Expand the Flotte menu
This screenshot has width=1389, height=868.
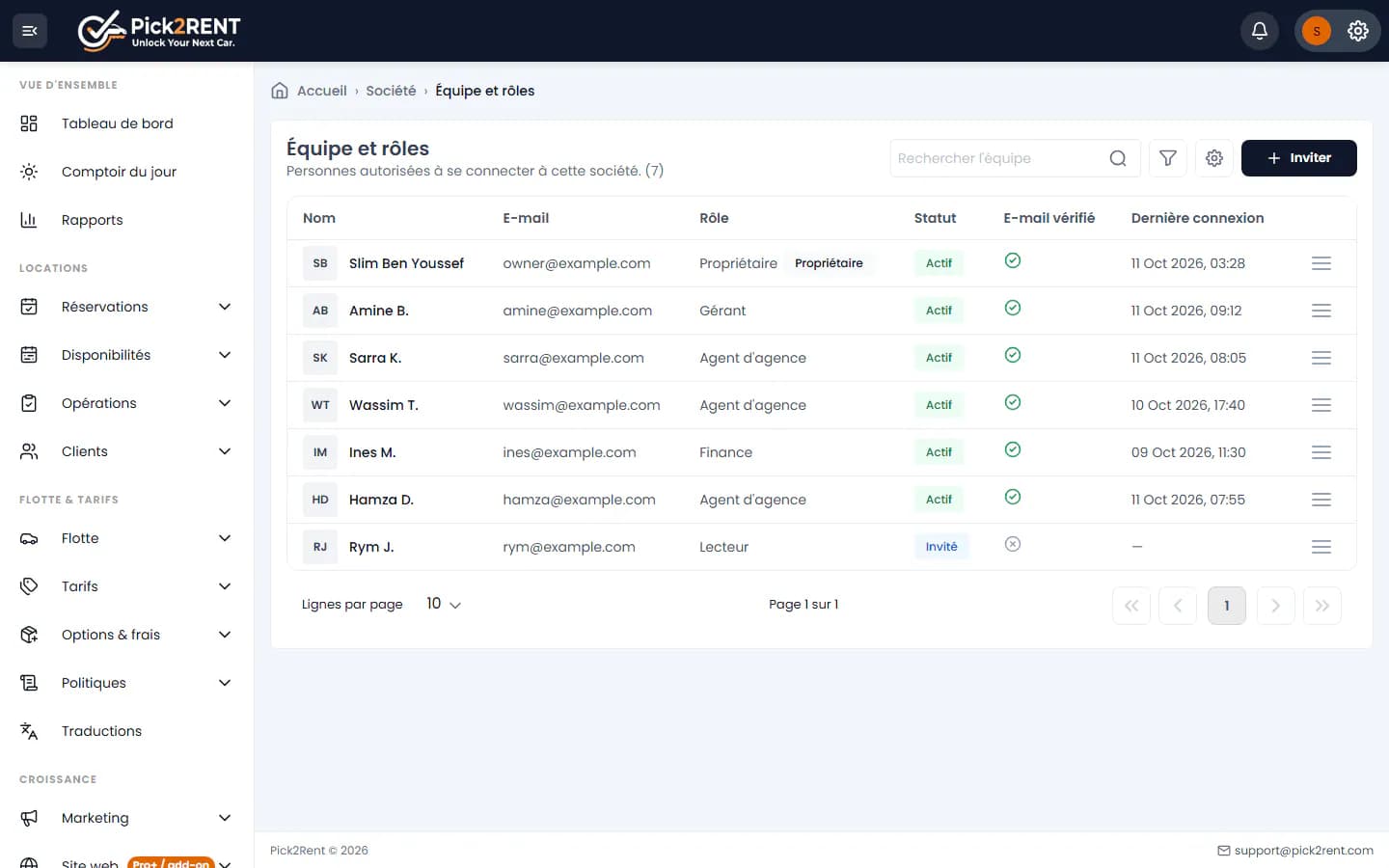click(x=126, y=538)
